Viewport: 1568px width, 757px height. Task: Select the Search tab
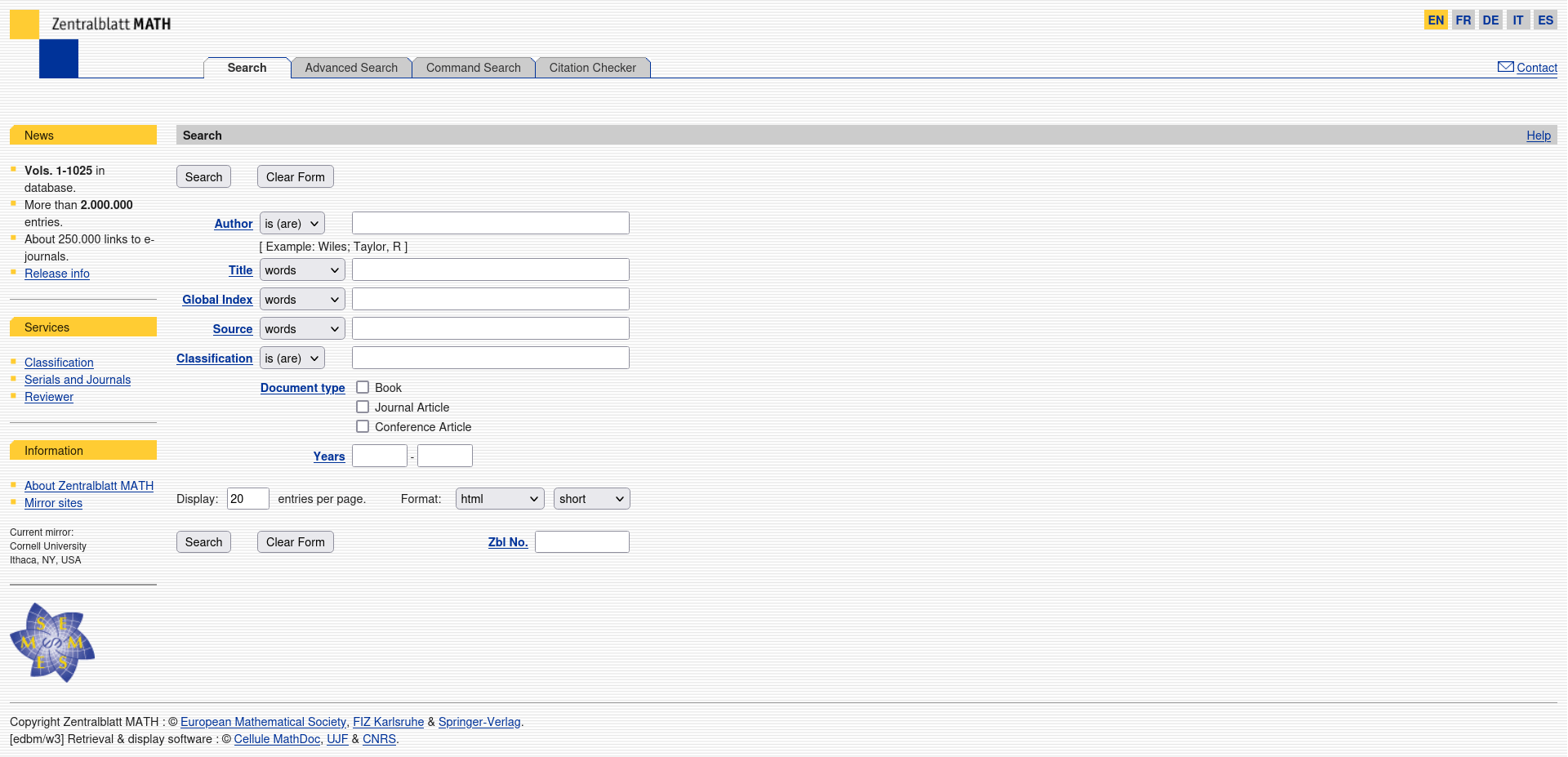coord(247,68)
